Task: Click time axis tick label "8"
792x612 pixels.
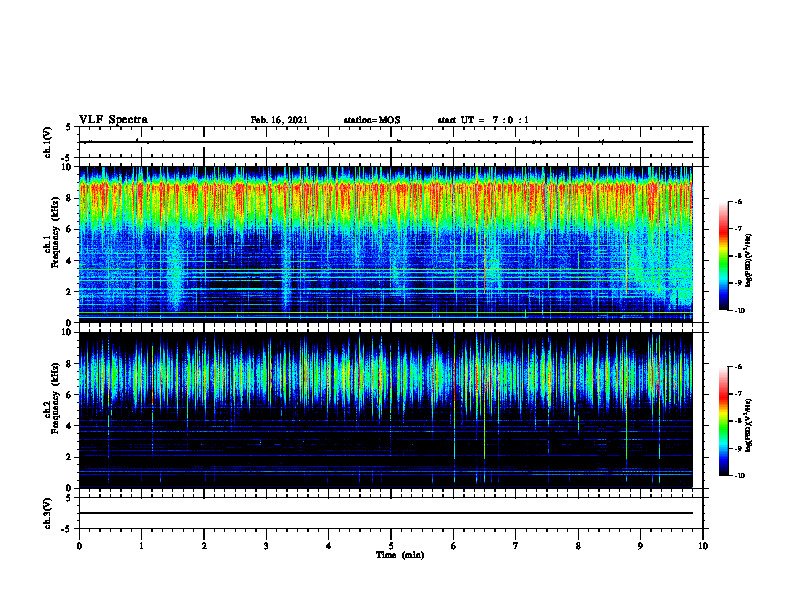Action: tap(578, 546)
